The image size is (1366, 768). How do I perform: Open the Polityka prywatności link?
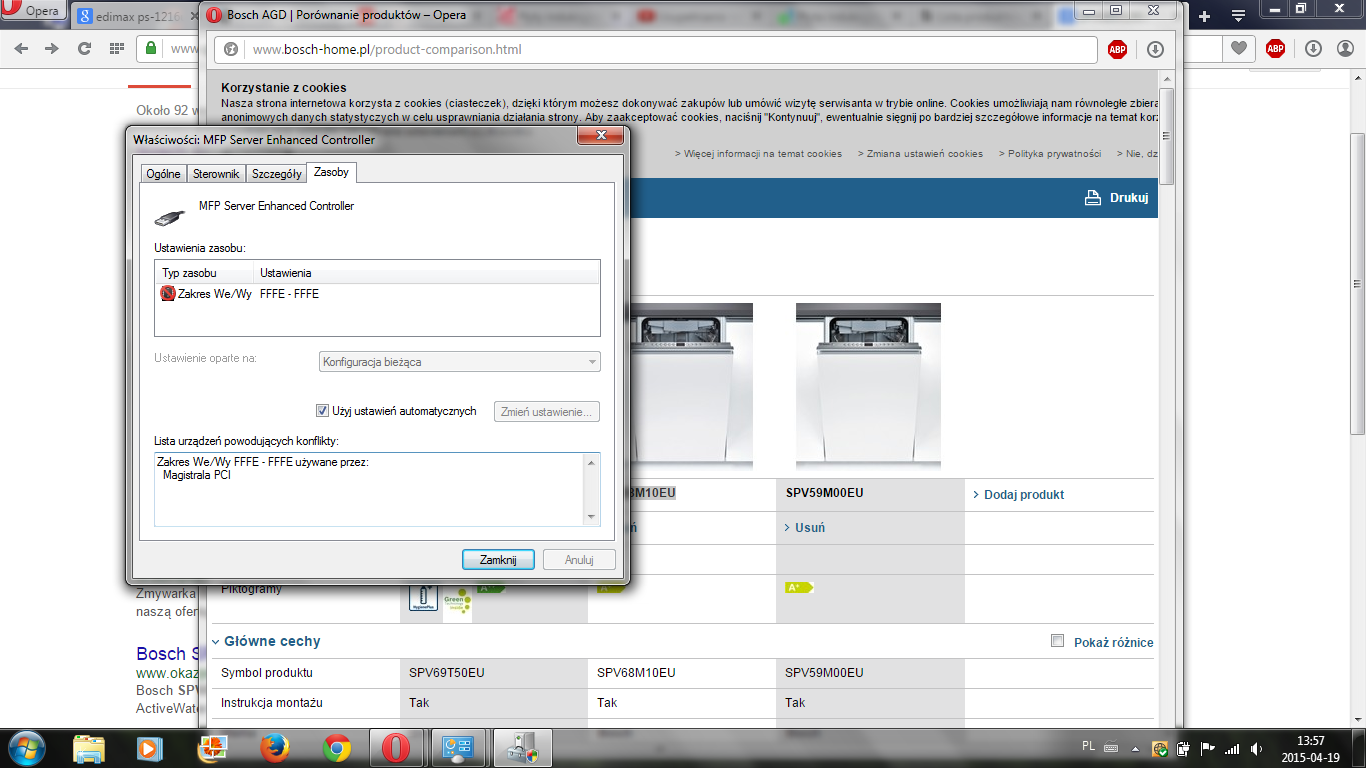tap(1048, 154)
